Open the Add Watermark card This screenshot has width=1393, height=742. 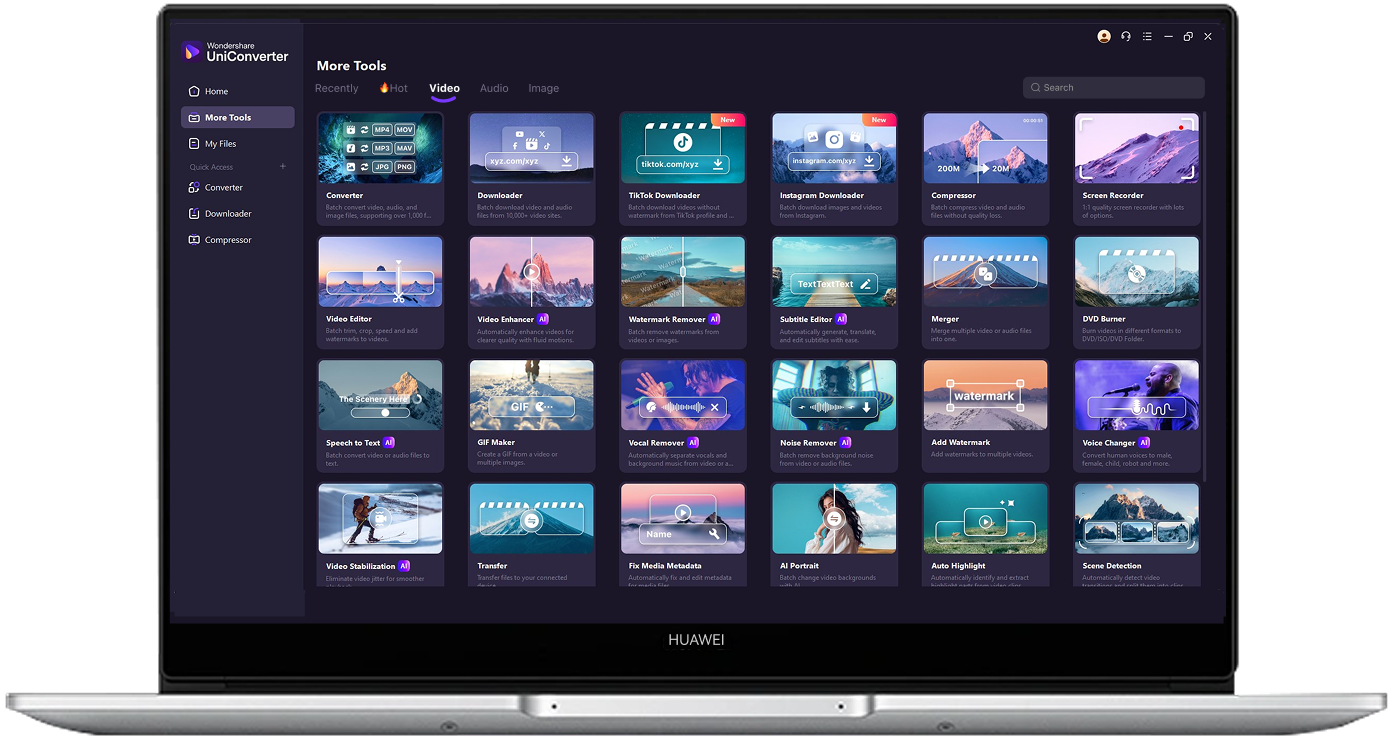pos(985,416)
